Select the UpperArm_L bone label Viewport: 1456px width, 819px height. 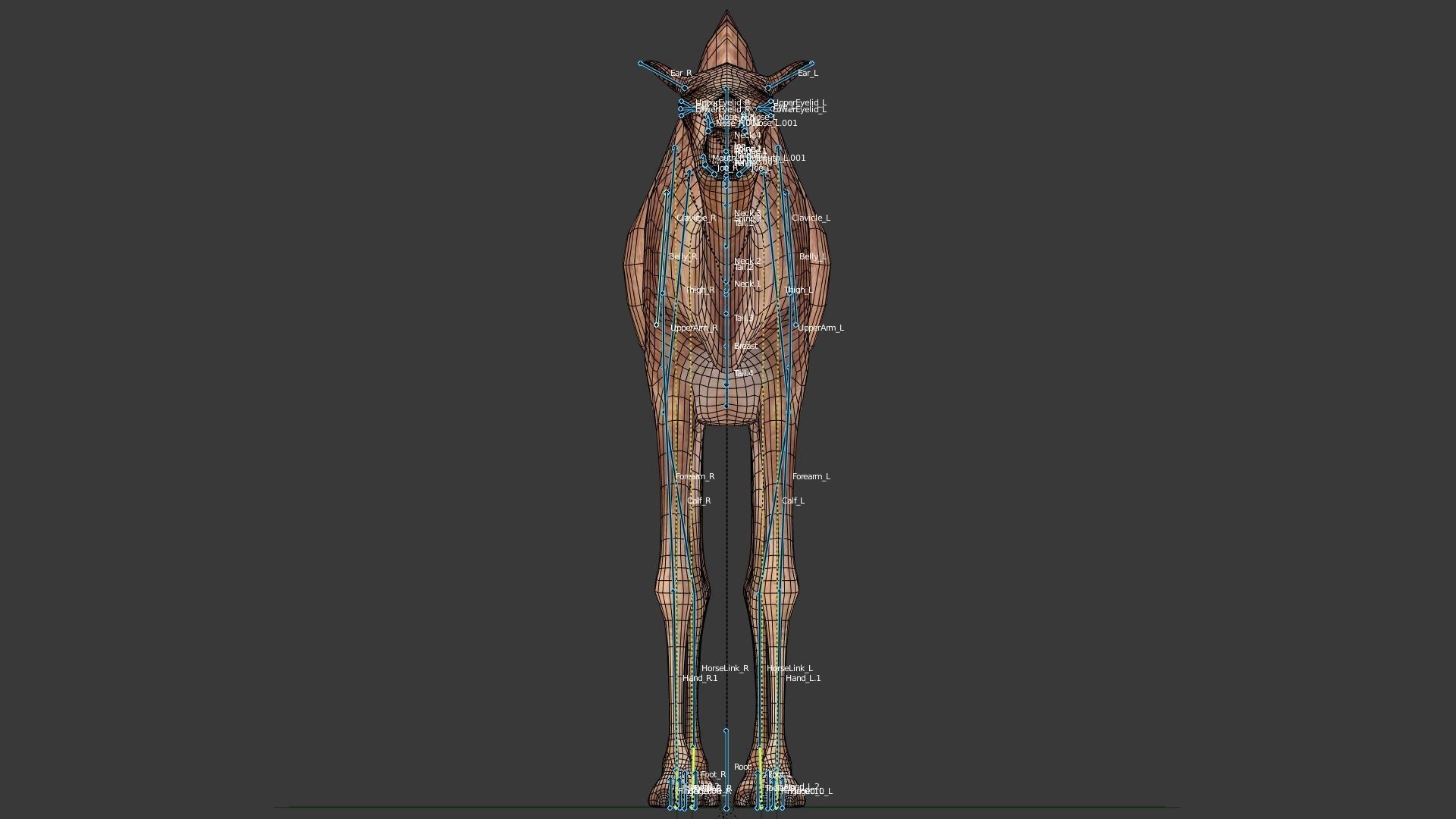tap(821, 328)
